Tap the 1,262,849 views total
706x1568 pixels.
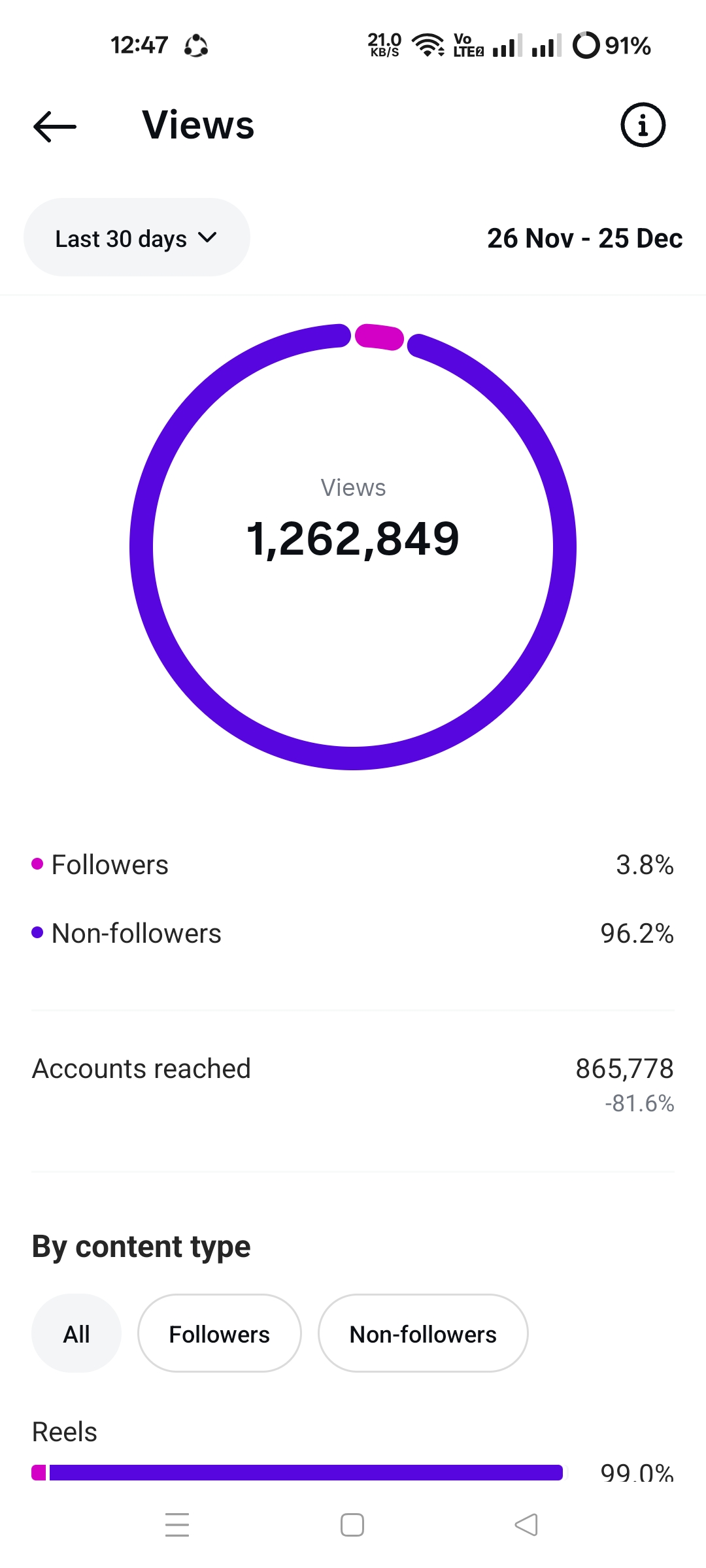(x=353, y=540)
